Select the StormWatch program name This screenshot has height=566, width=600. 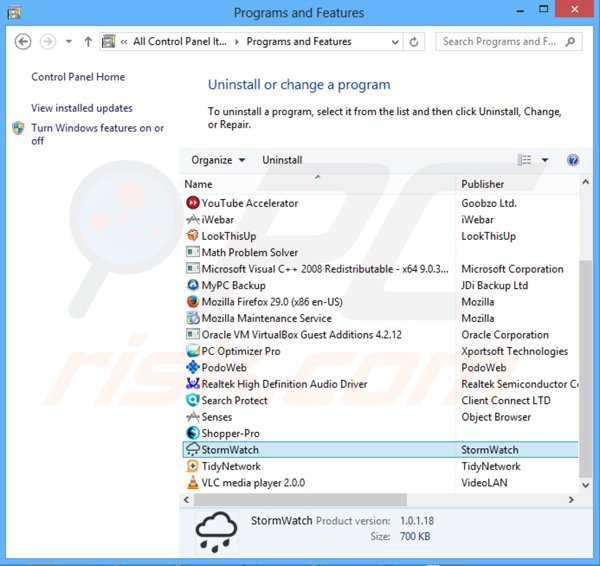(x=230, y=450)
